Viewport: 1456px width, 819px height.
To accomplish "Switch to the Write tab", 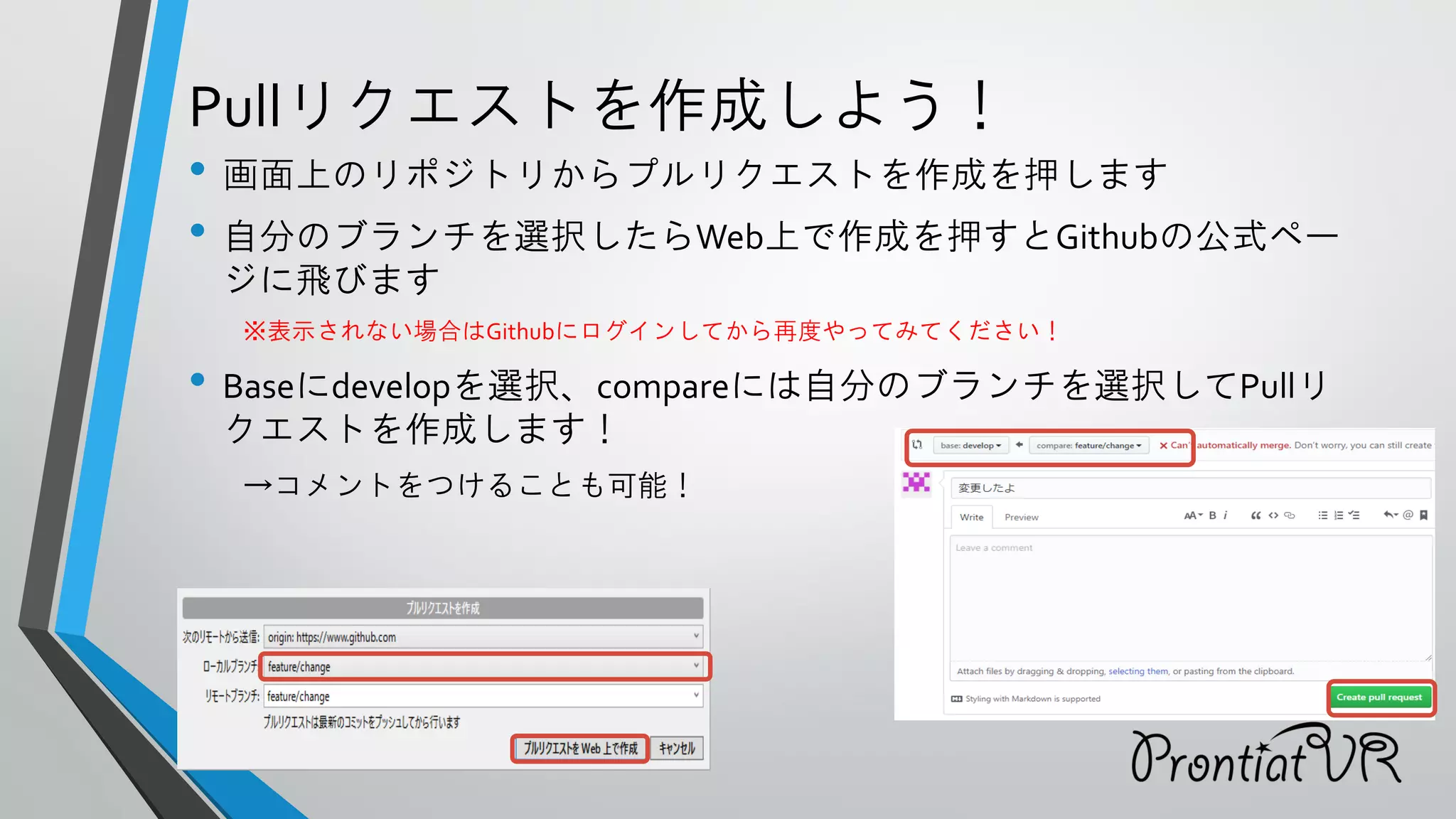I will click(971, 517).
